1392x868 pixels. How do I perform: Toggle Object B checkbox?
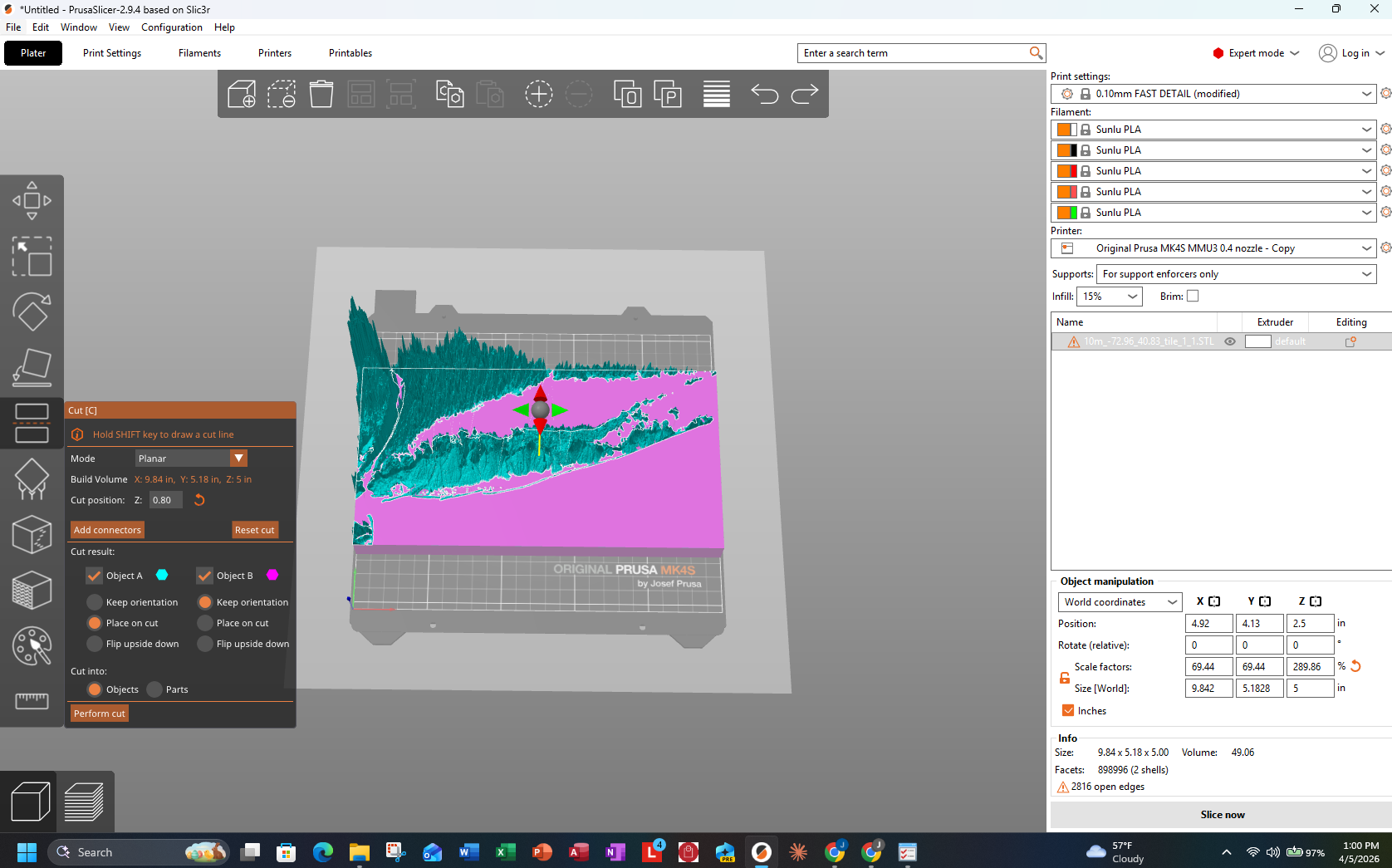(205, 576)
